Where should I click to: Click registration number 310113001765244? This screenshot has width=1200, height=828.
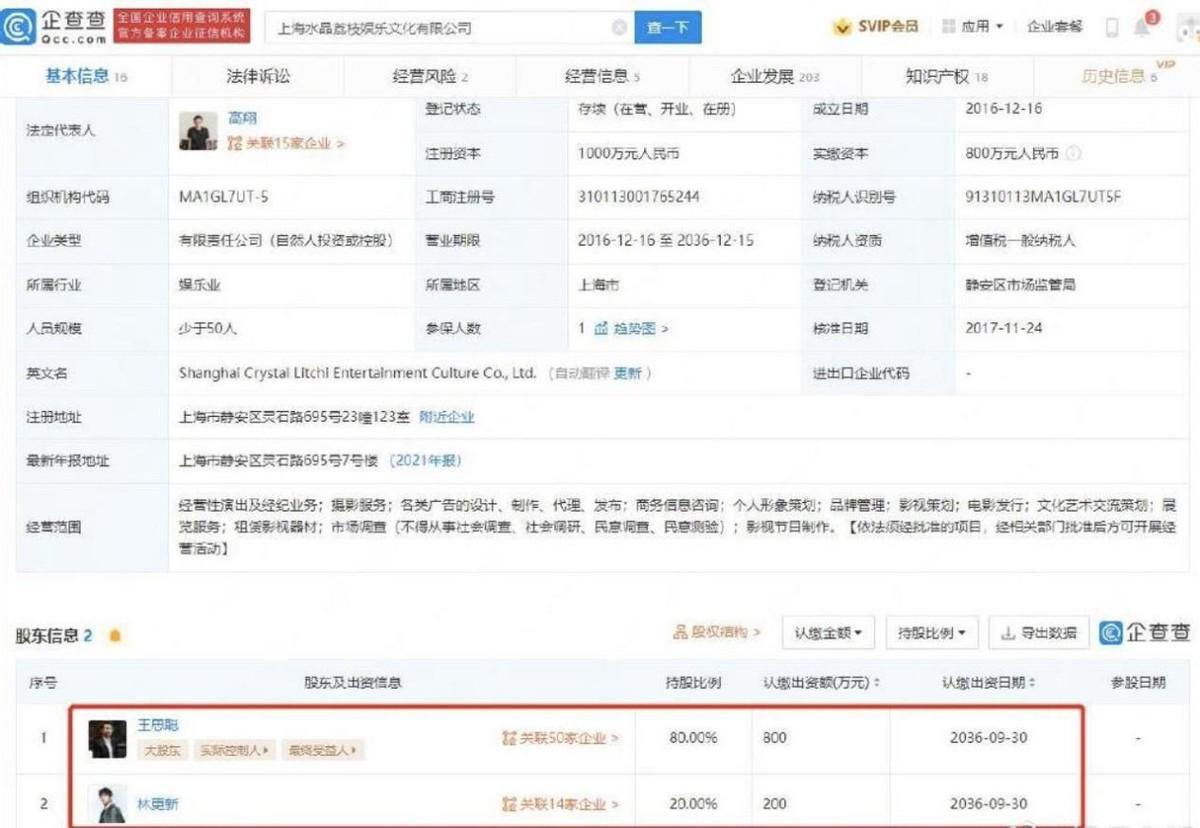click(x=638, y=197)
